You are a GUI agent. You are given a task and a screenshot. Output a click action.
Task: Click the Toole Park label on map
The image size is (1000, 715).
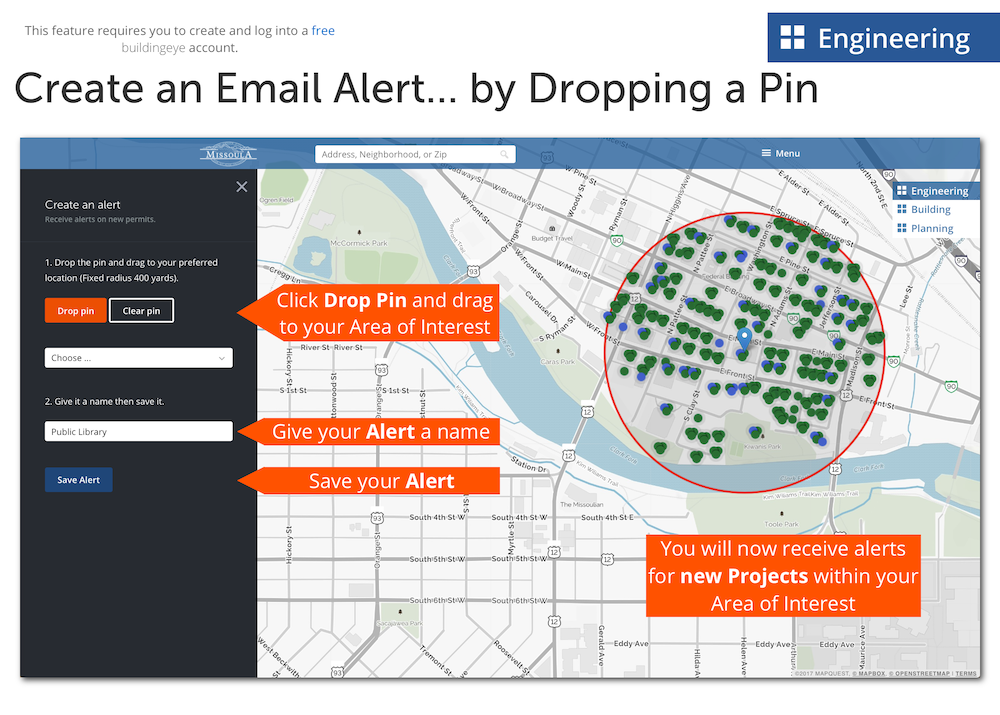[782, 524]
